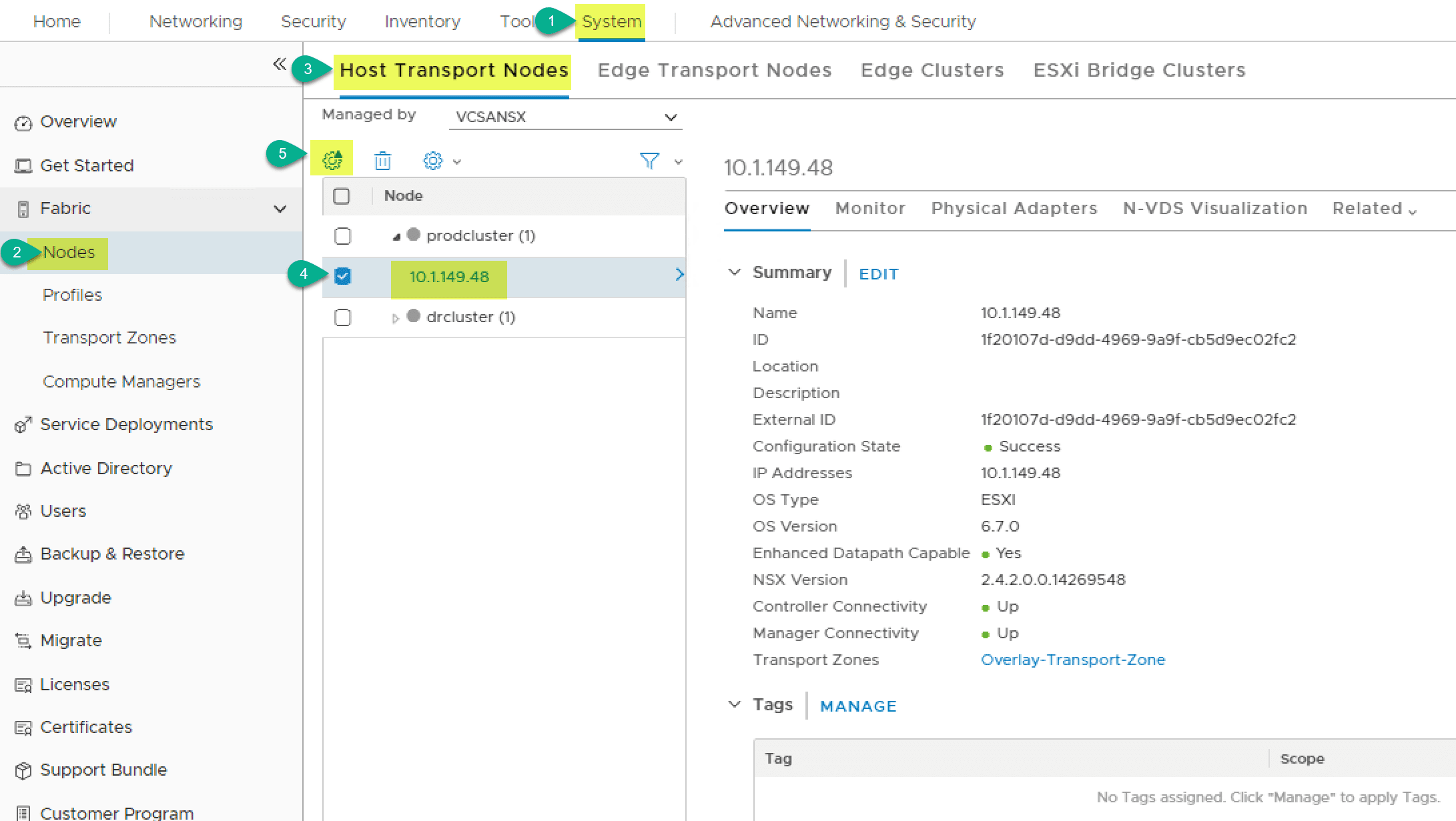Open the Related dropdown tab
1456x821 pixels.
(1373, 209)
